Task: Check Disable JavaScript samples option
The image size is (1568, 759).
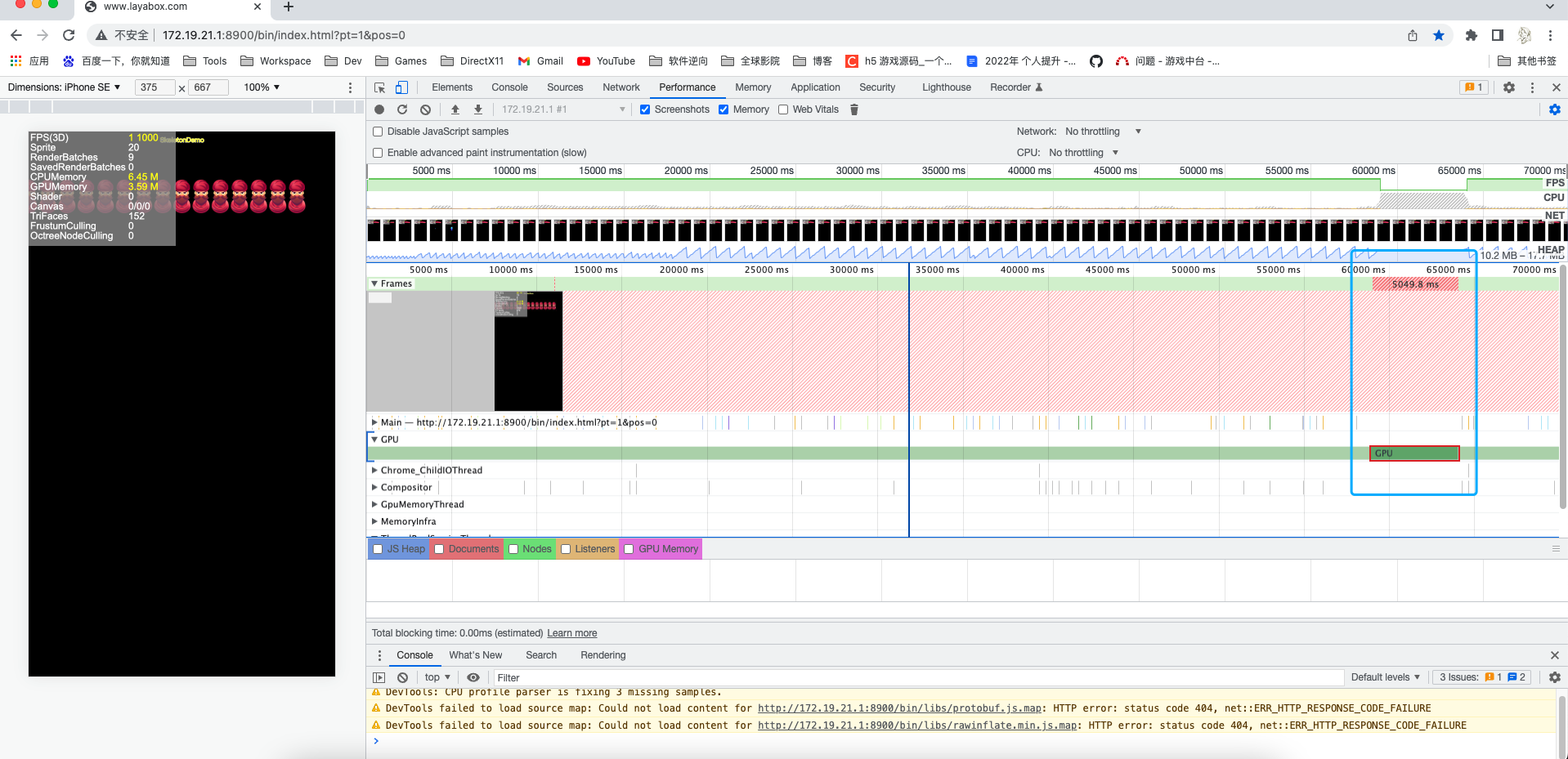Action: tap(378, 132)
